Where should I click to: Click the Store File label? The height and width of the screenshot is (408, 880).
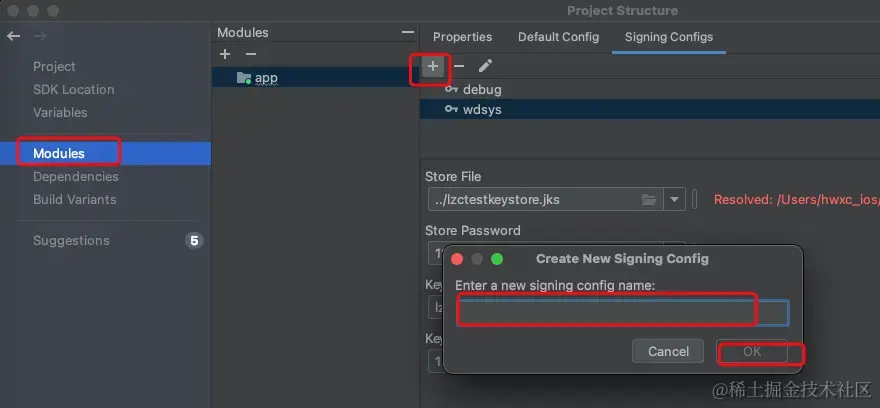coord(453,176)
